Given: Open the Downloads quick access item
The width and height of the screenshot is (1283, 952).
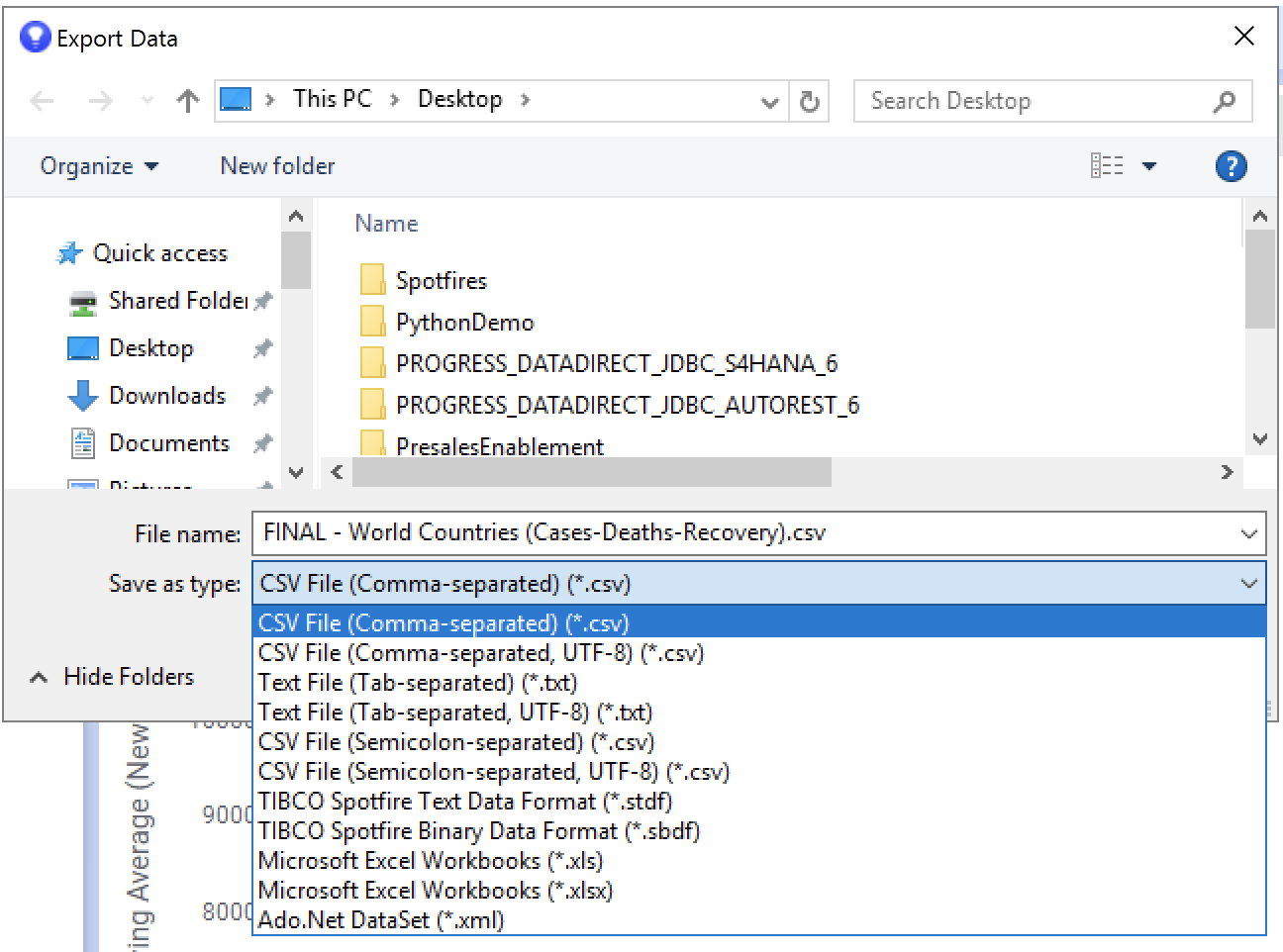Looking at the screenshot, I should [166, 396].
